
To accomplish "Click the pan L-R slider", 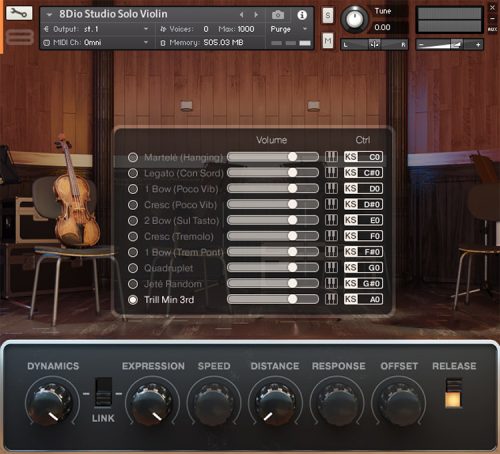I will click(x=374, y=44).
